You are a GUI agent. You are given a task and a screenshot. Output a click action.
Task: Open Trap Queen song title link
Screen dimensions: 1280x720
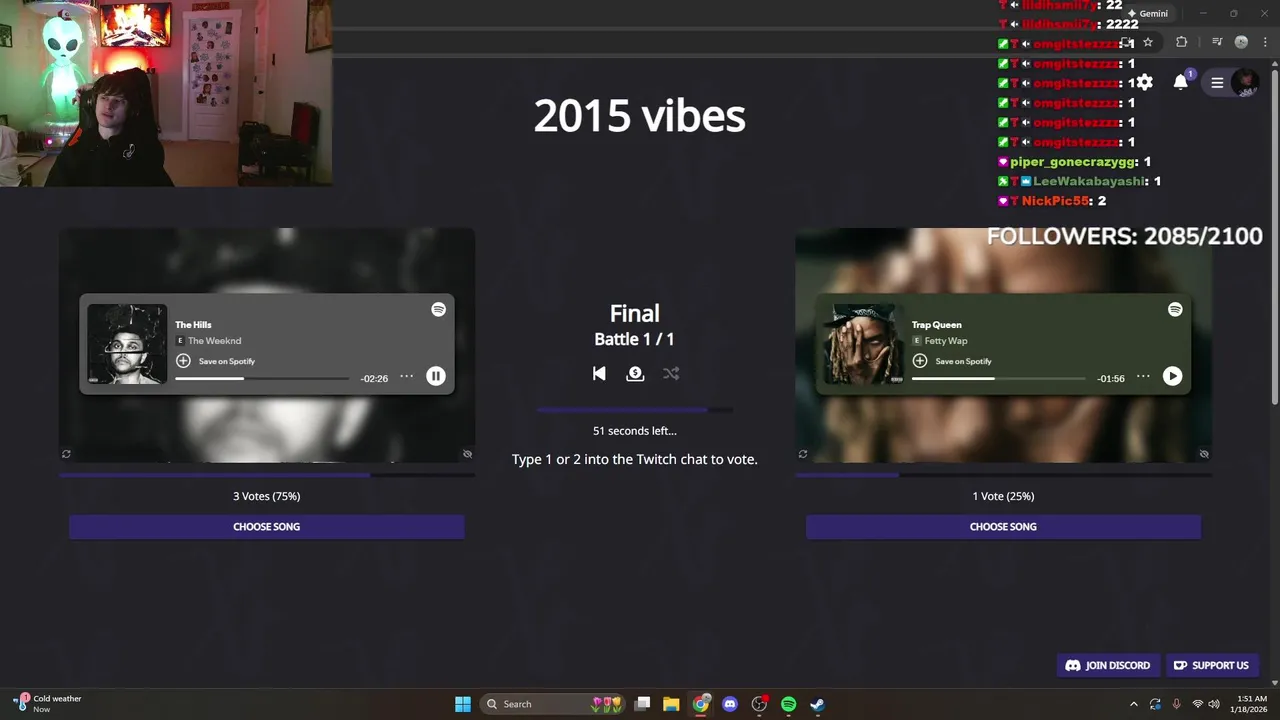[937, 325]
